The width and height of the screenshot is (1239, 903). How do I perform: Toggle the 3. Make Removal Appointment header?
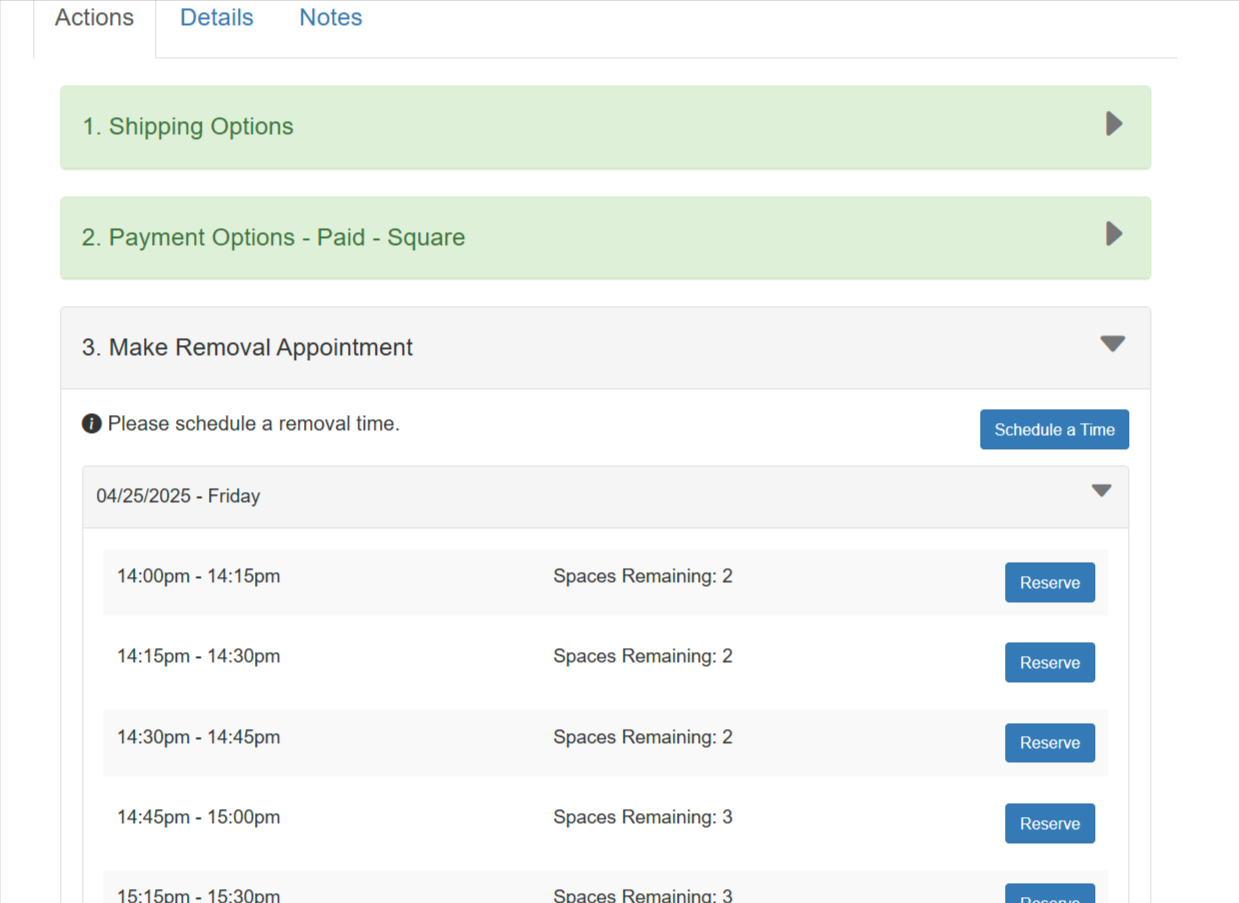click(x=247, y=348)
